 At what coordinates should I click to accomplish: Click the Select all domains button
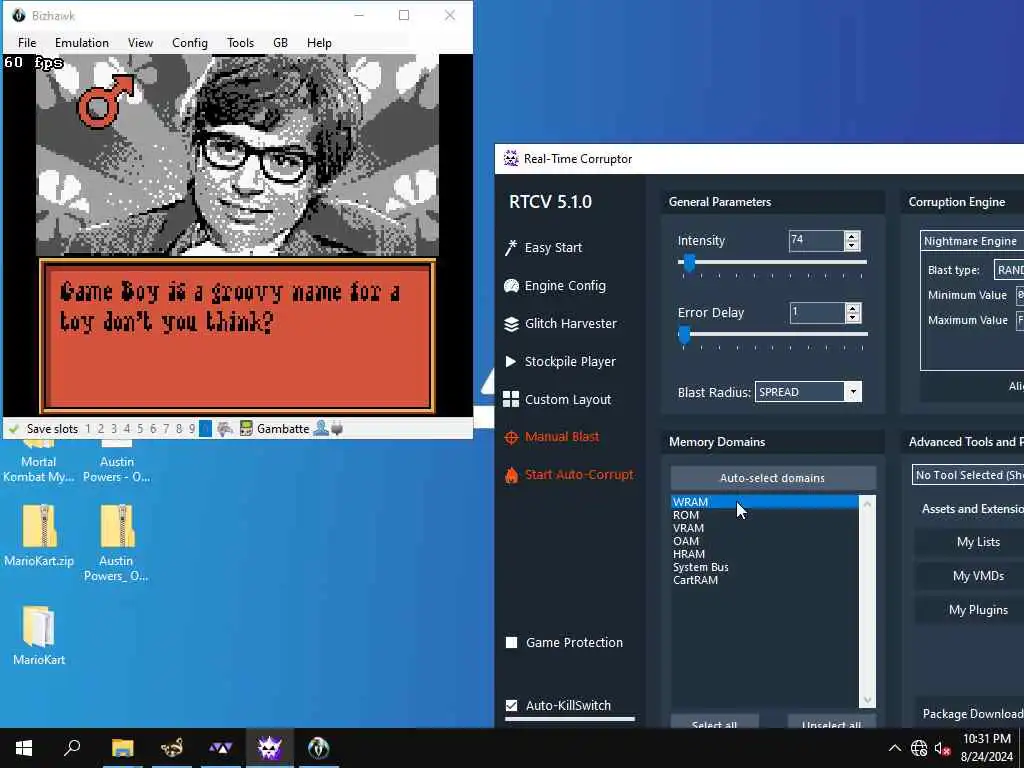[714, 722]
